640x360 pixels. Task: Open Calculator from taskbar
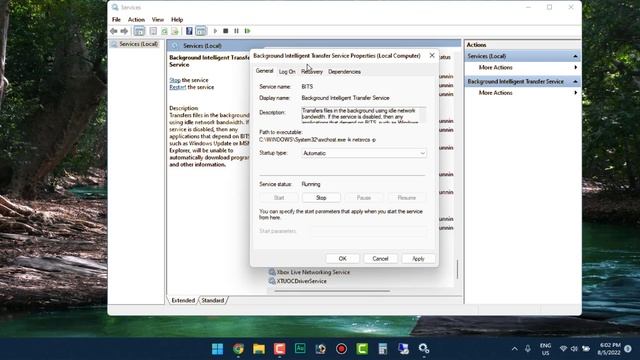click(x=382, y=349)
